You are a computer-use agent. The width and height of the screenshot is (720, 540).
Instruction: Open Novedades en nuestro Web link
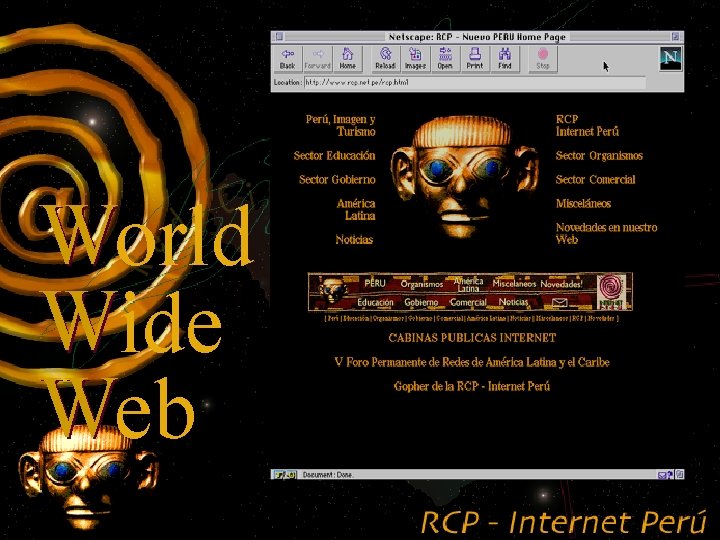click(x=606, y=233)
